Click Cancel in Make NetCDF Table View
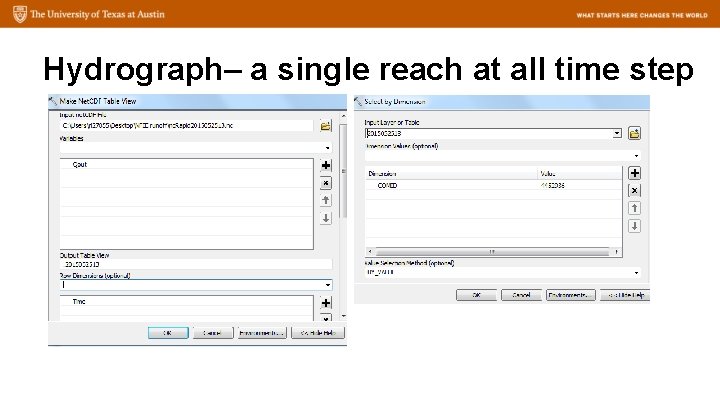The width and height of the screenshot is (720, 405). (x=213, y=333)
